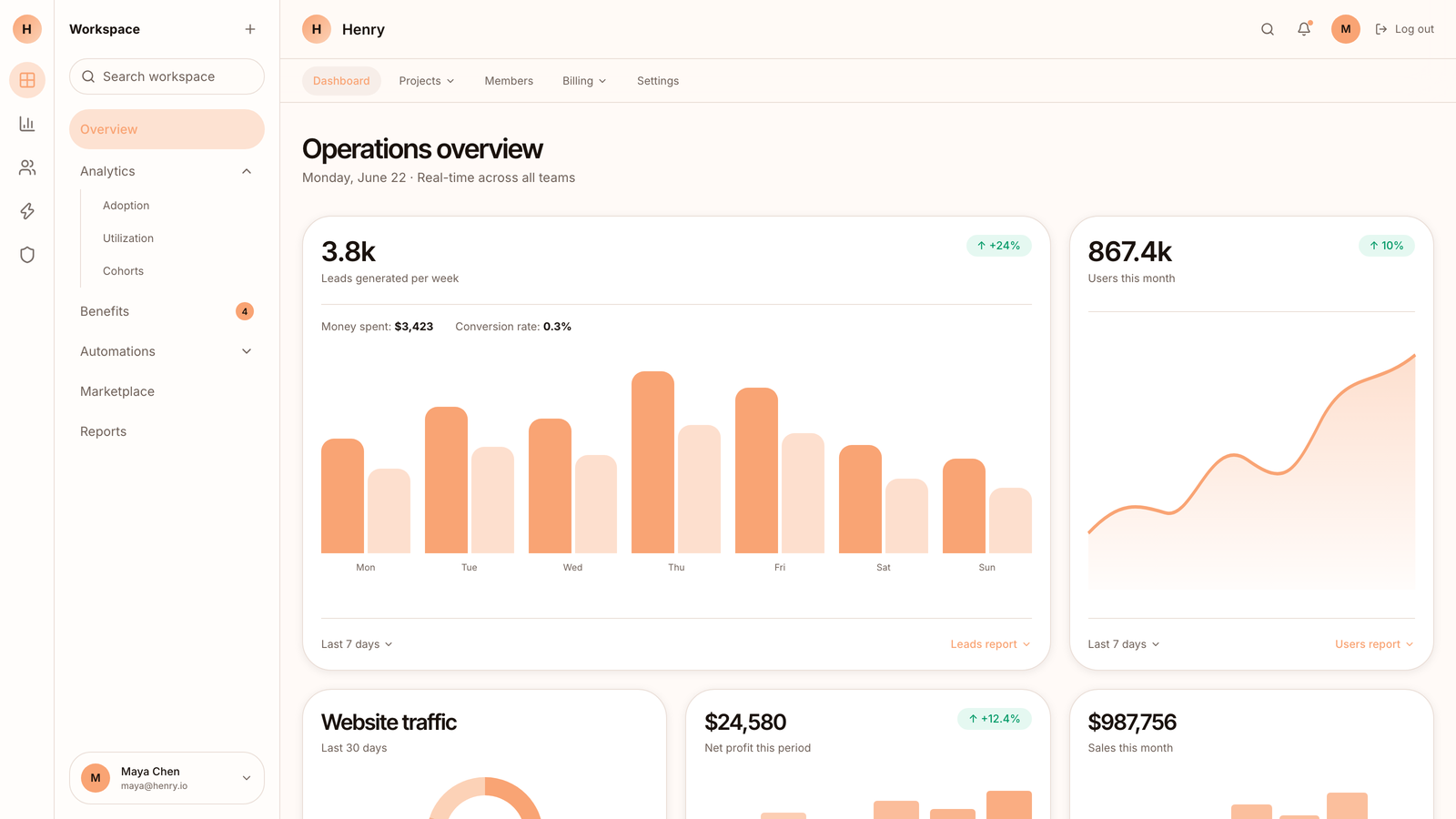Click Money spent $3,423 text
The height and width of the screenshot is (819, 1456).
[x=377, y=327]
